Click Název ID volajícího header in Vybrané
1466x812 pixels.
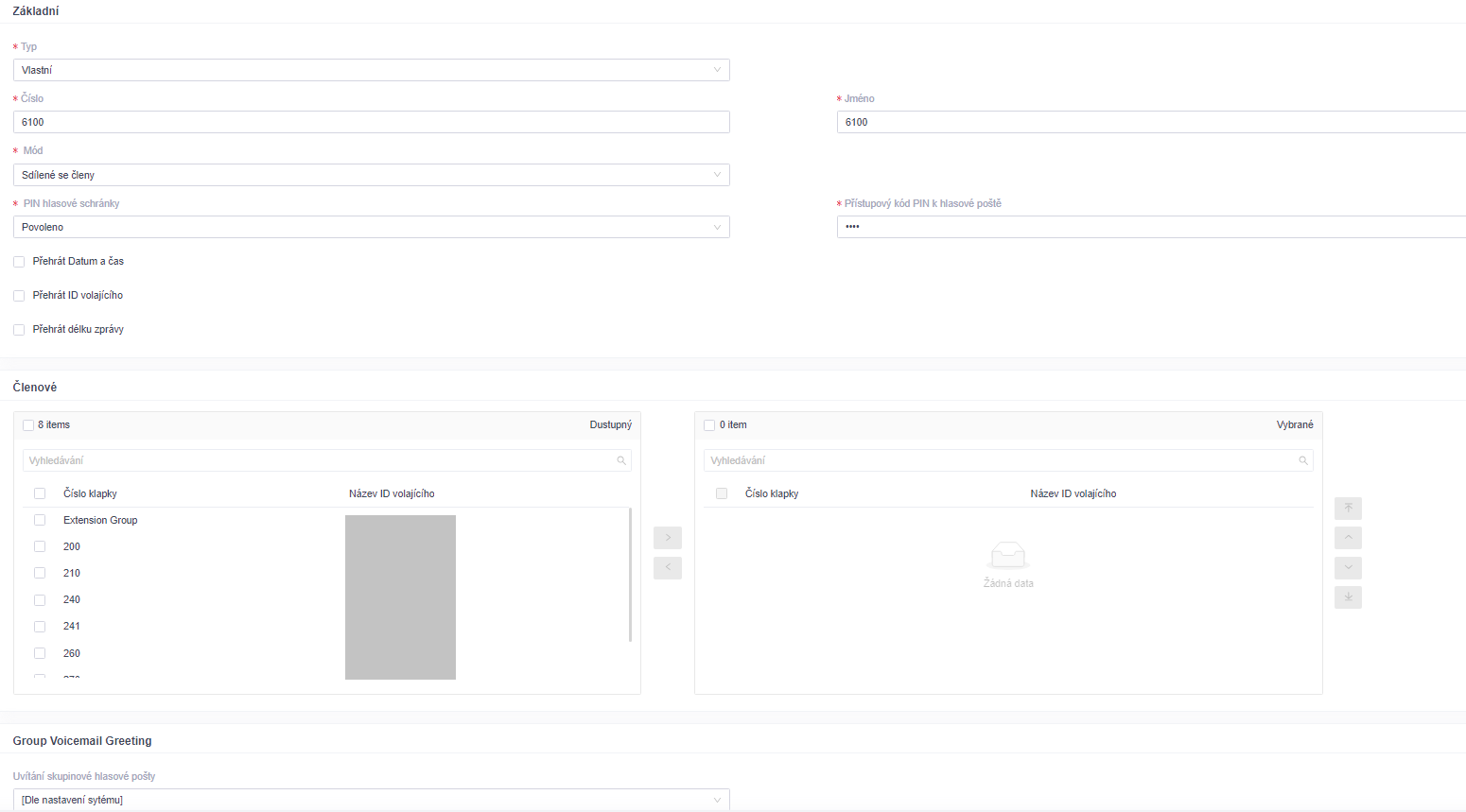1073,493
